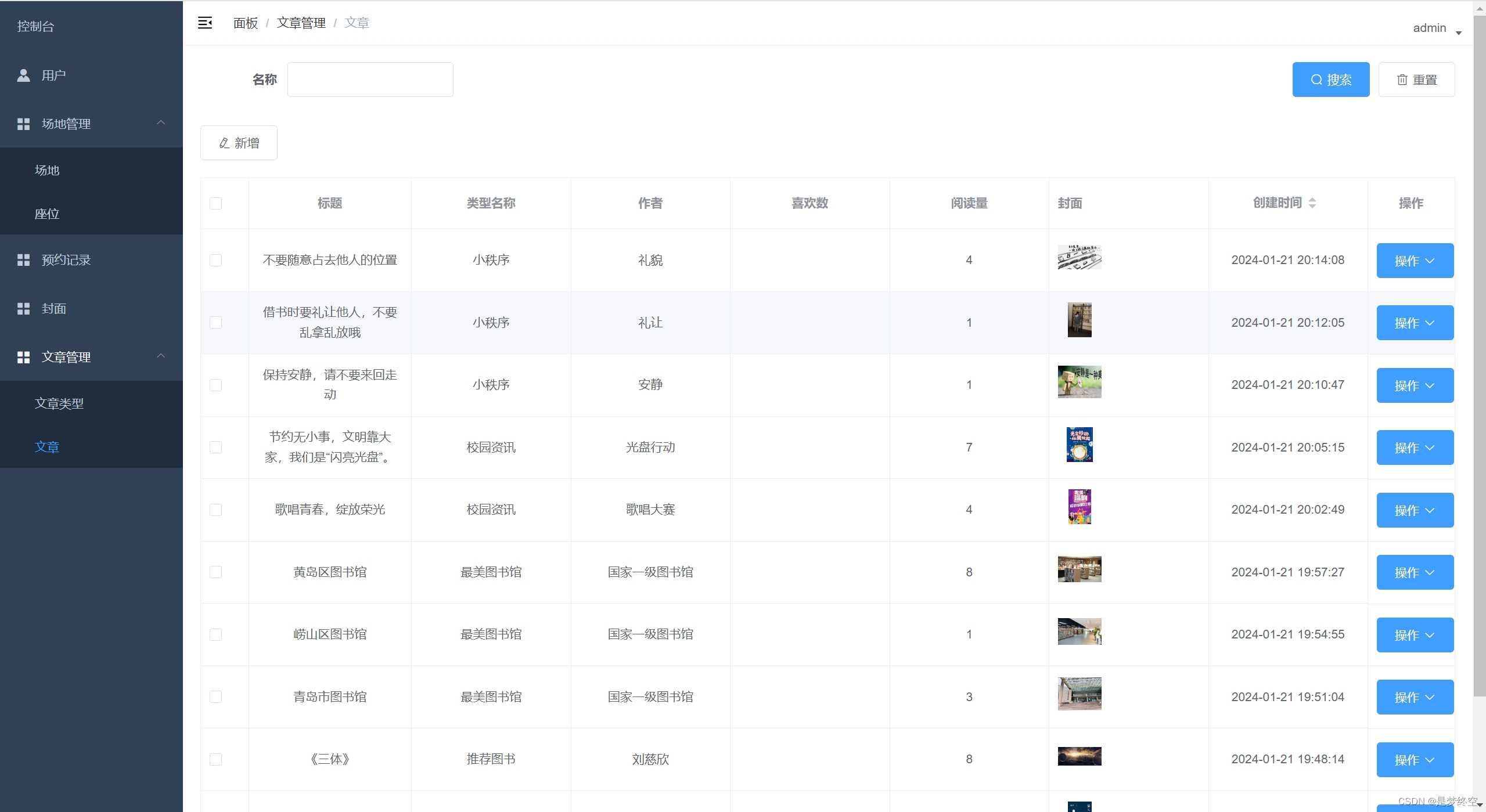Open cover thumbnail of 不要随意占去他人的位置

tap(1080, 257)
